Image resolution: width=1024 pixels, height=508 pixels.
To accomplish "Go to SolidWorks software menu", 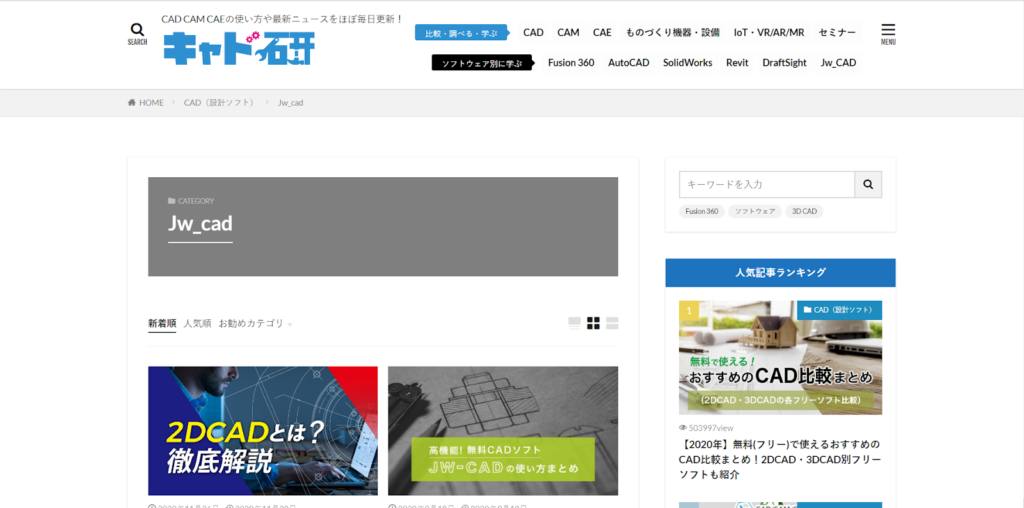I will pyautogui.click(x=688, y=63).
